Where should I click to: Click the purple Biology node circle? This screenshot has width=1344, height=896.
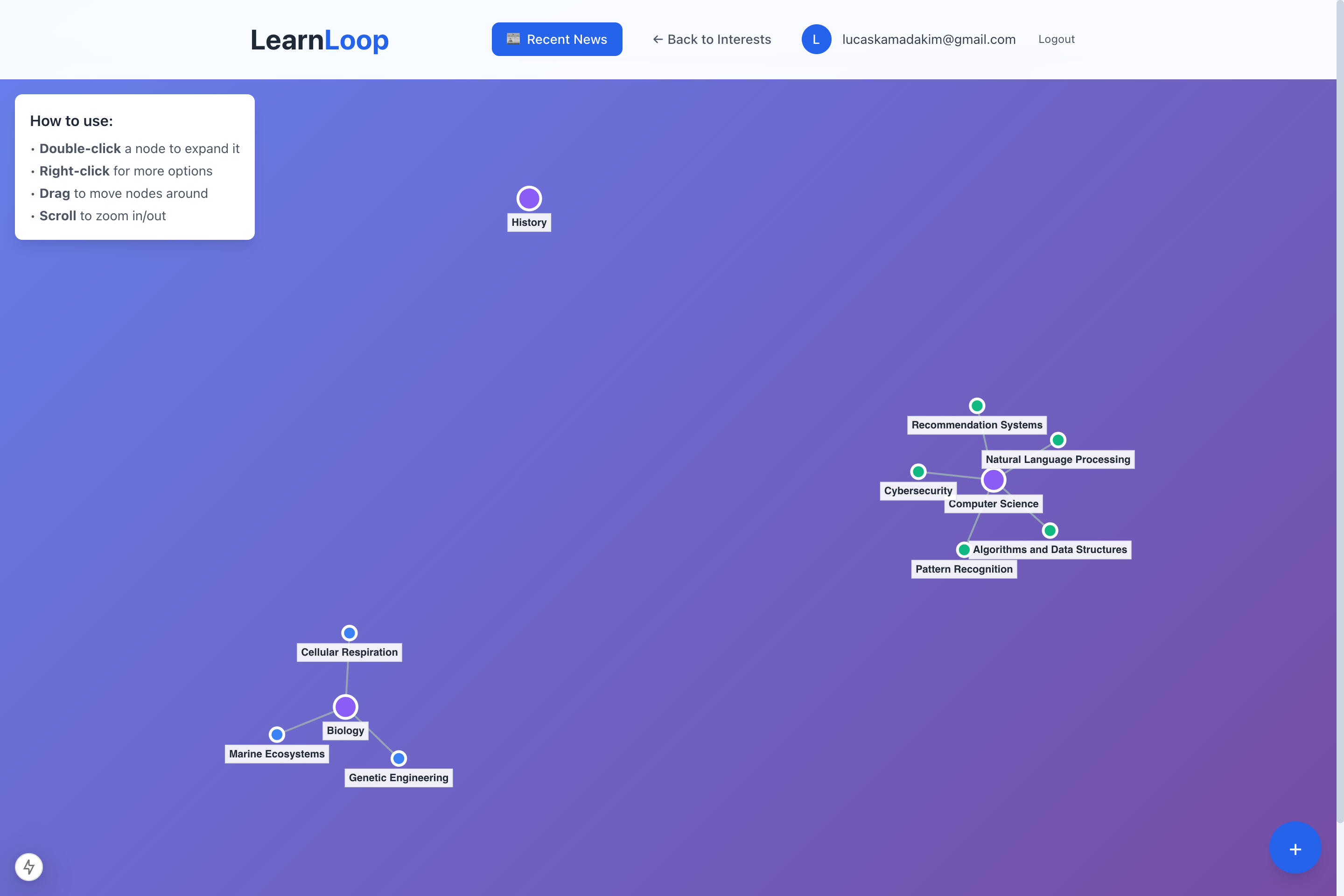(345, 707)
